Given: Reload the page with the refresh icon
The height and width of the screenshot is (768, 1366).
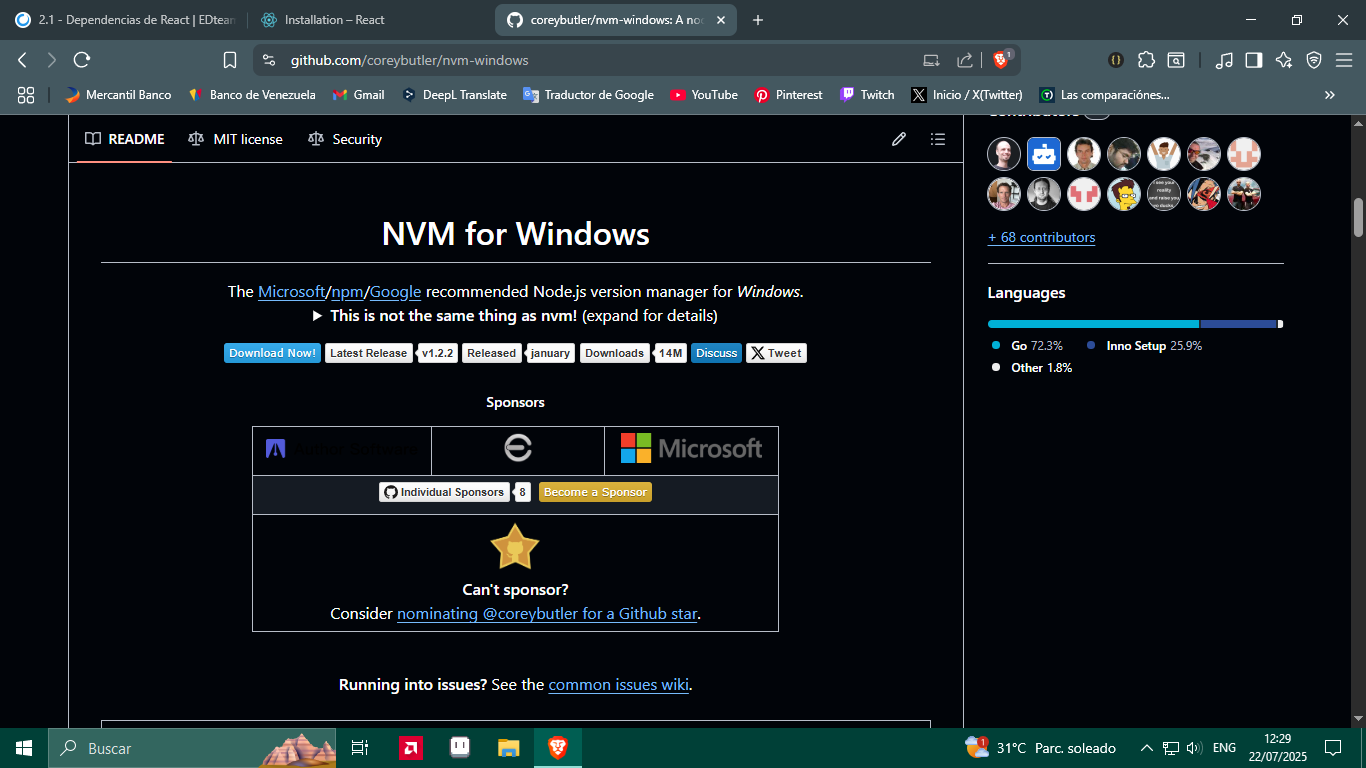Looking at the screenshot, I should click(82, 60).
